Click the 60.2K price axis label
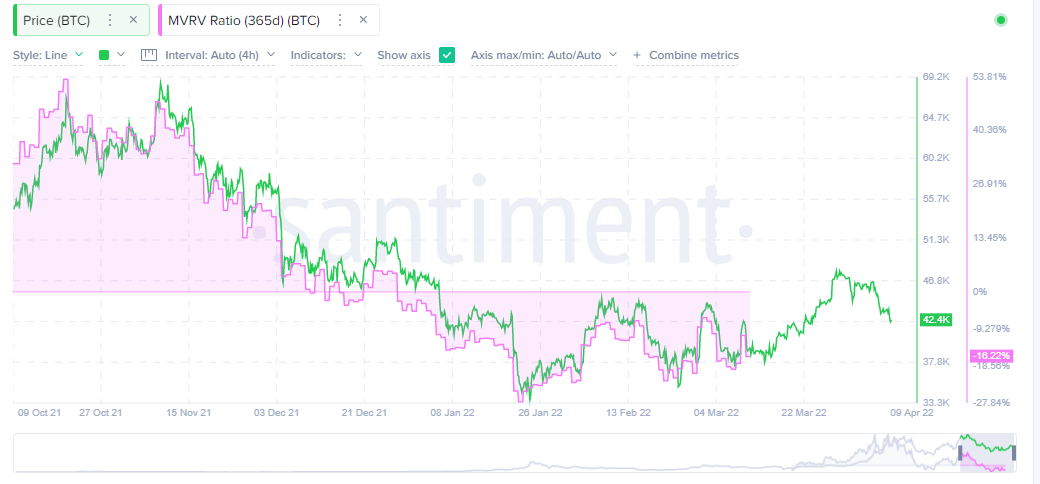Viewport: 1040px width, 484px height. (937, 158)
